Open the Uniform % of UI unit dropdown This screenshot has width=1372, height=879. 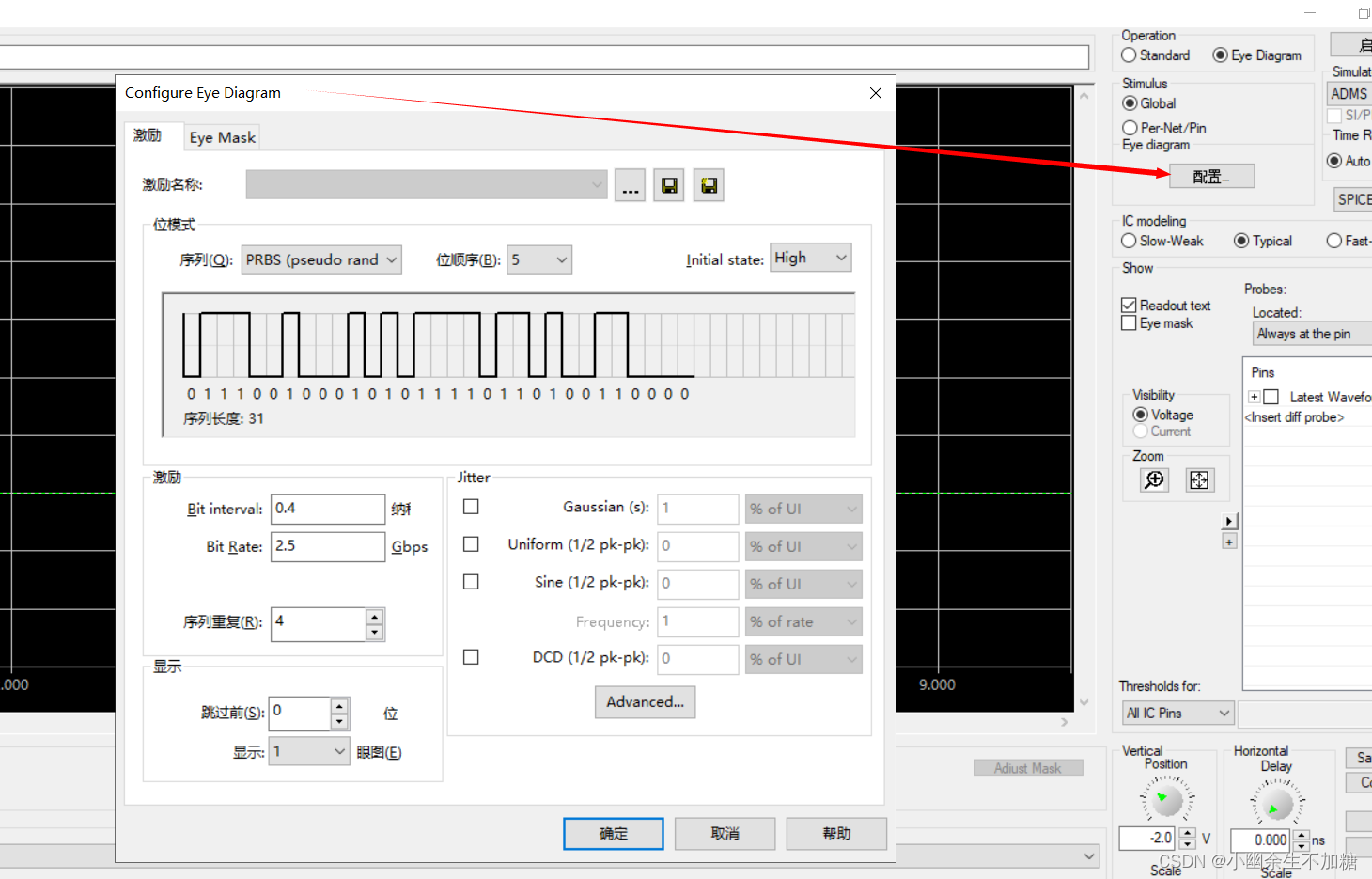pyautogui.click(x=803, y=546)
